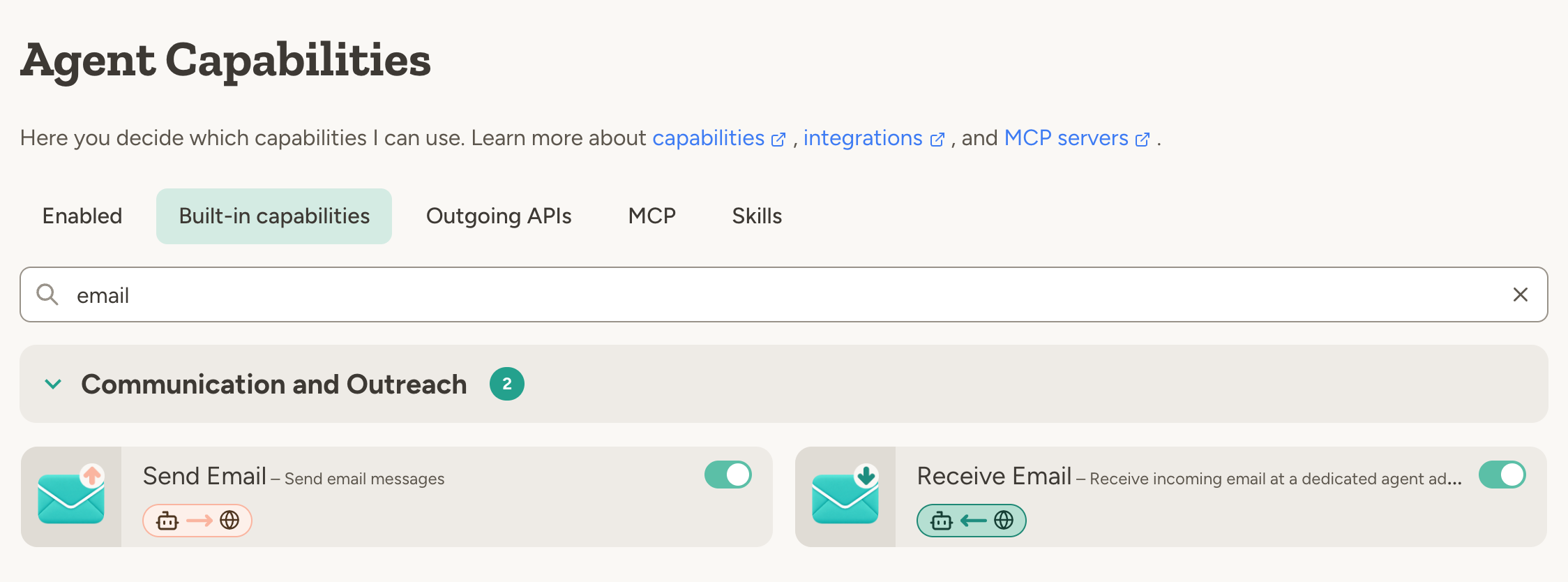The width and height of the screenshot is (1568, 582).
Task: Click the 'Send Email' title text
Action: [205, 476]
